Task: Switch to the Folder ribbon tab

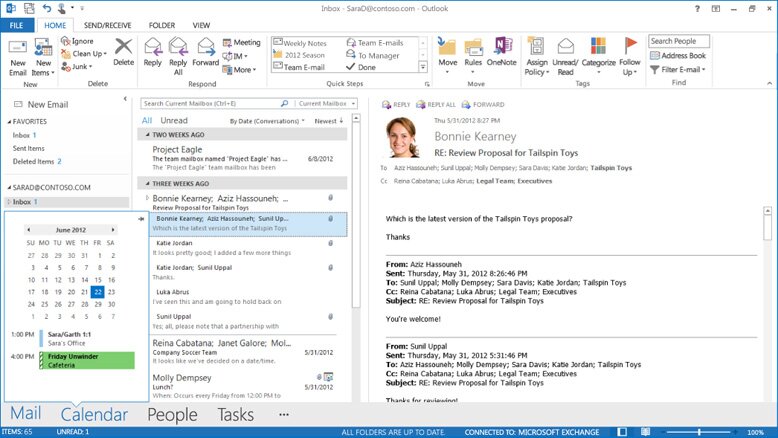Action: (162, 25)
